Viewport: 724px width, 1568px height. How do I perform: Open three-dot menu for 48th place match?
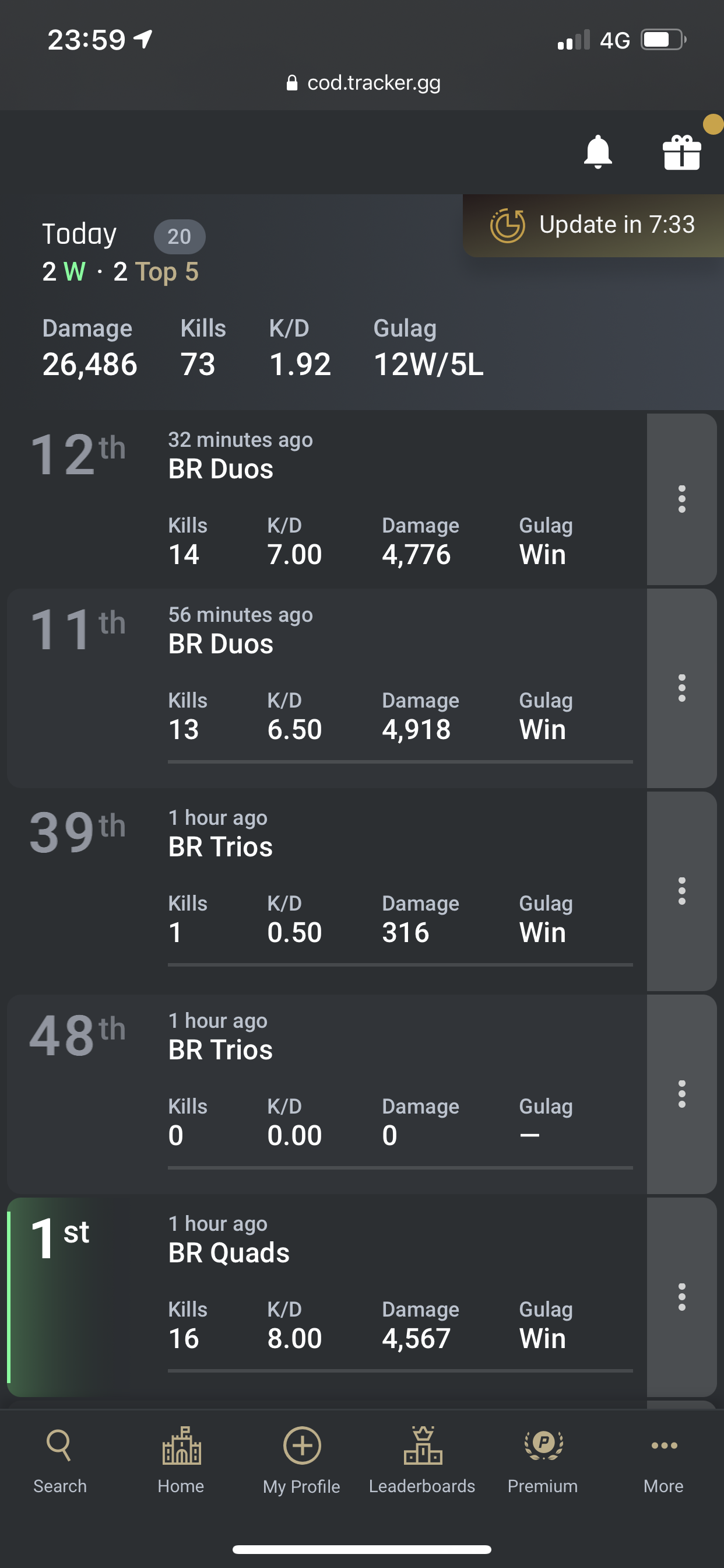(x=681, y=1094)
